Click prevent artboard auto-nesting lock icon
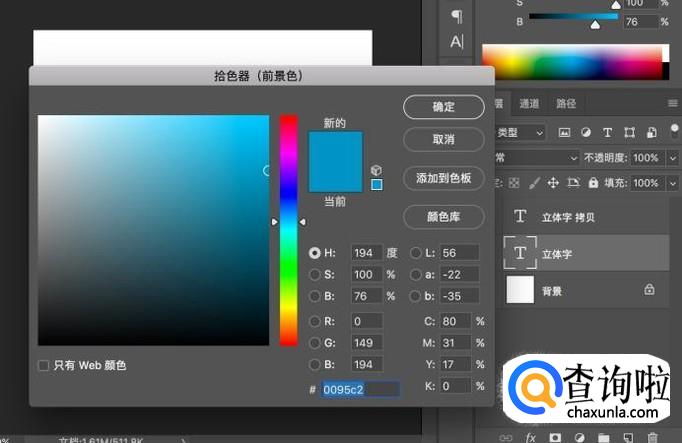Viewport: 682px width, 443px height. 573,183
